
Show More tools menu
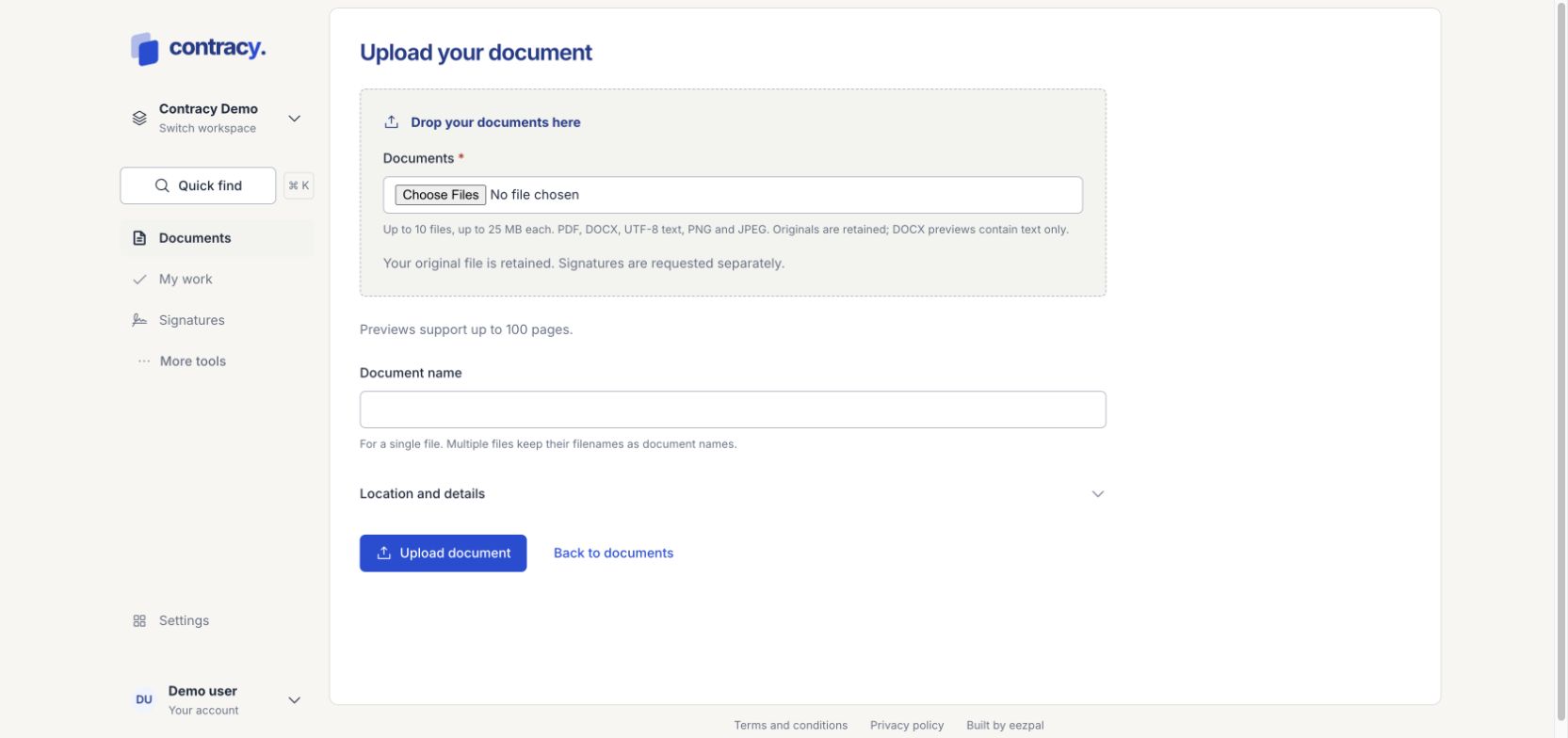218,361
